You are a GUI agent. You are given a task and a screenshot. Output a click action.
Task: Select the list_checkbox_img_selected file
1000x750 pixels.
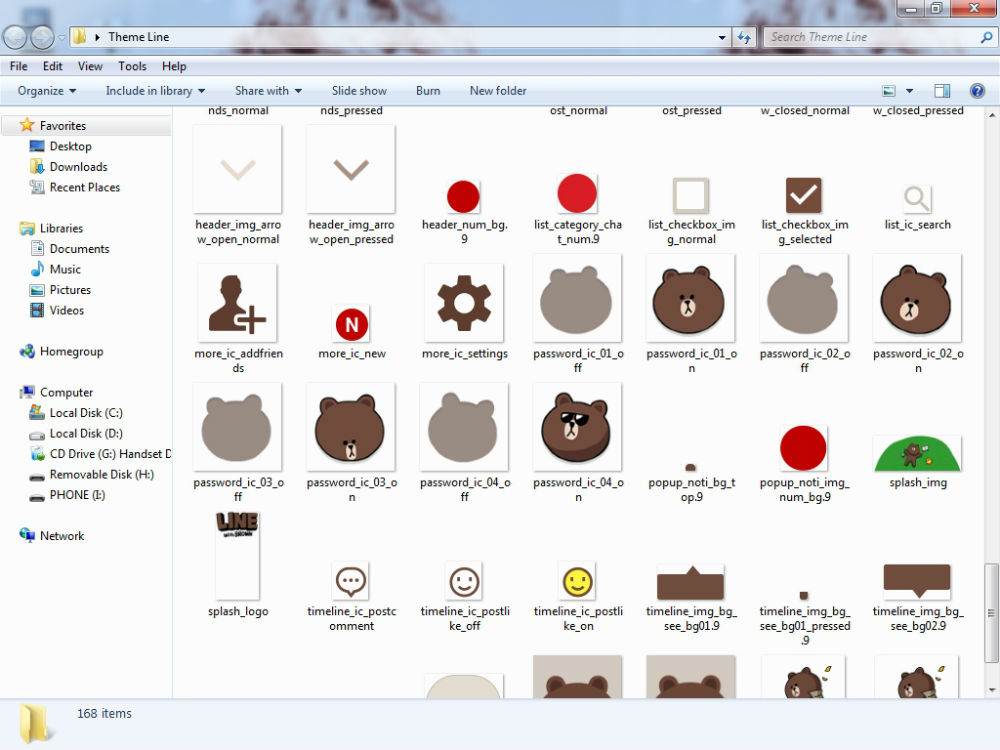pyautogui.click(x=804, y=195)
